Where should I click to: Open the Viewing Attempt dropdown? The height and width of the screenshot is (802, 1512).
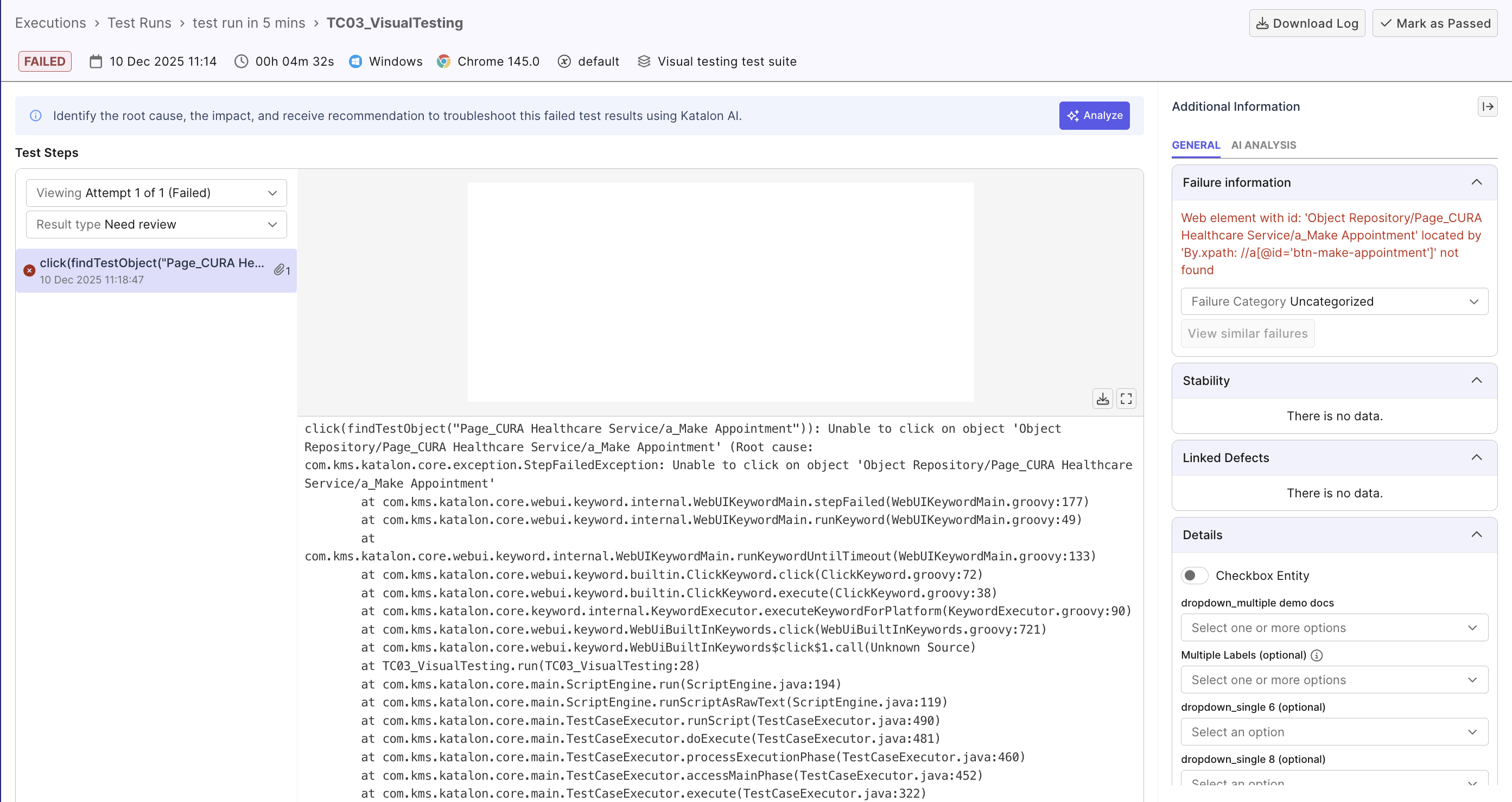click(156, 193)
